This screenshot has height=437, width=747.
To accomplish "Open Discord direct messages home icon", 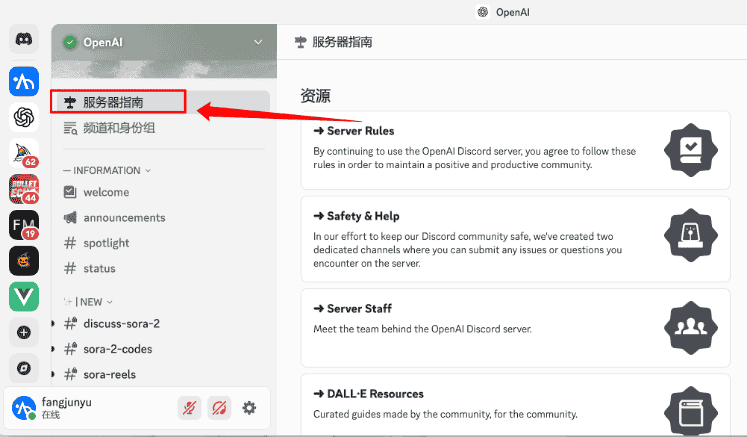I will (24, 40).
